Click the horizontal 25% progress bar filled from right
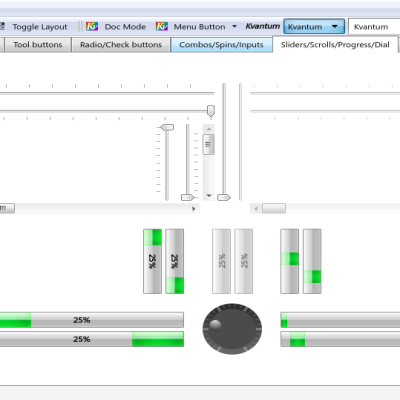 click(x=92, y=339)
